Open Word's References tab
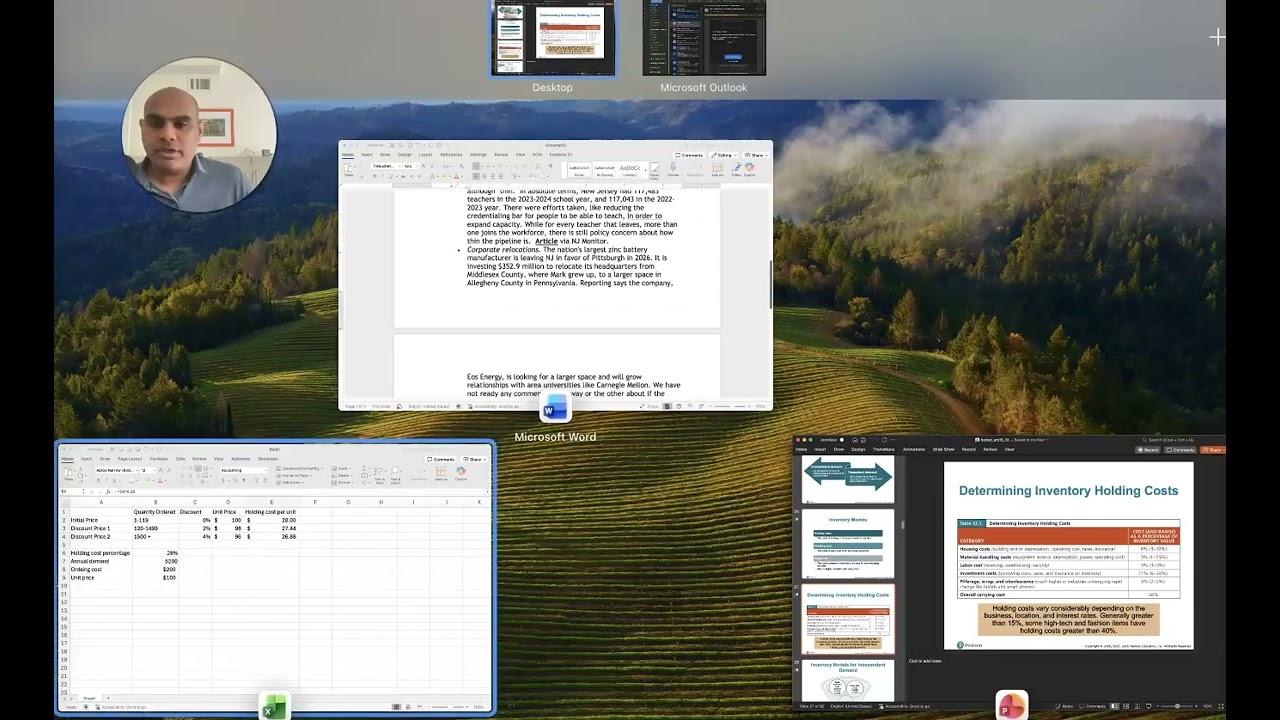Image resolution: width=1280 pixels, height=720 pixels. [x=451, y=155]
